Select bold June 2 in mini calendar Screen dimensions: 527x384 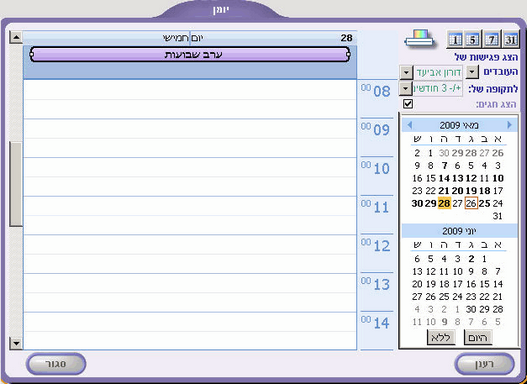471,259
